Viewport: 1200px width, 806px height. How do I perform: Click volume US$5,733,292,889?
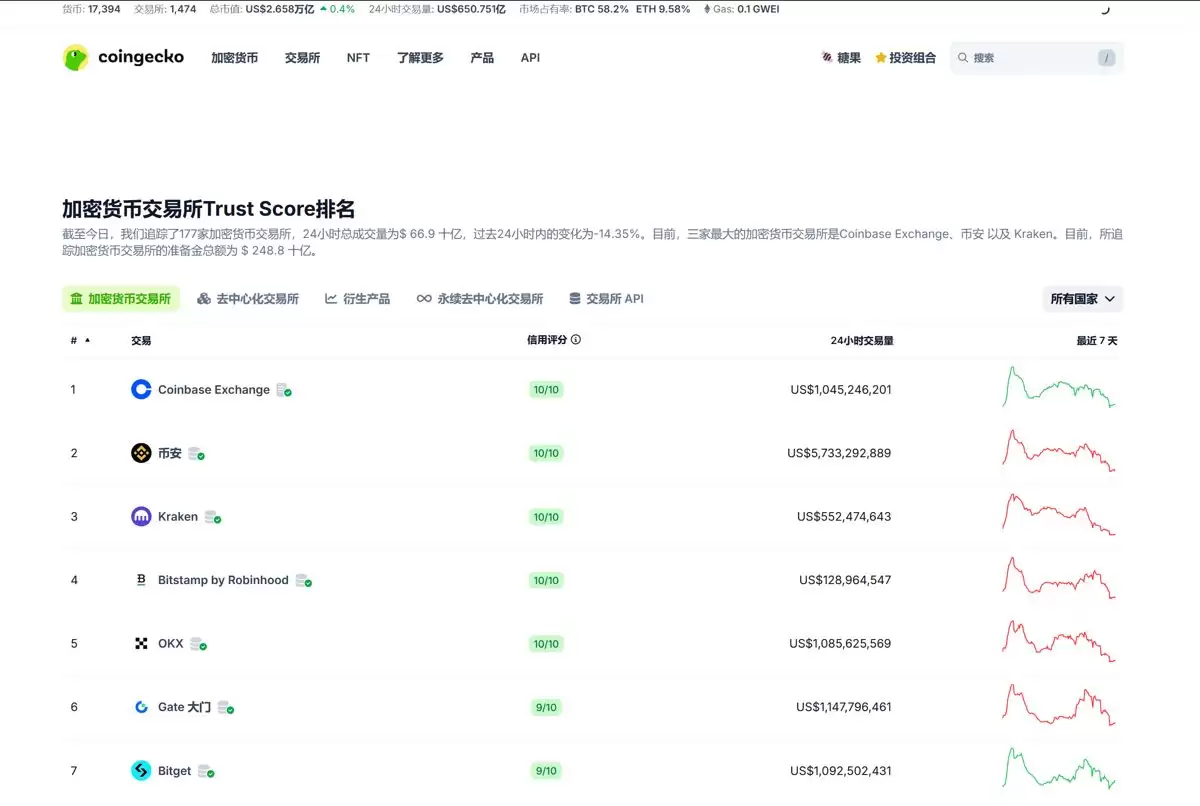pos(839,453)
